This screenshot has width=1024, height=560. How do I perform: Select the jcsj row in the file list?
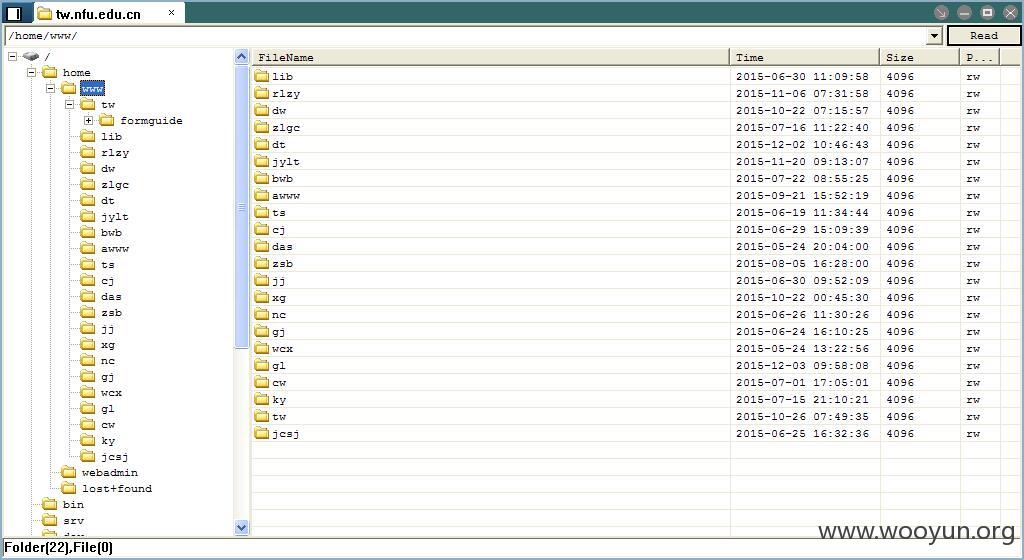click(635, 433)
